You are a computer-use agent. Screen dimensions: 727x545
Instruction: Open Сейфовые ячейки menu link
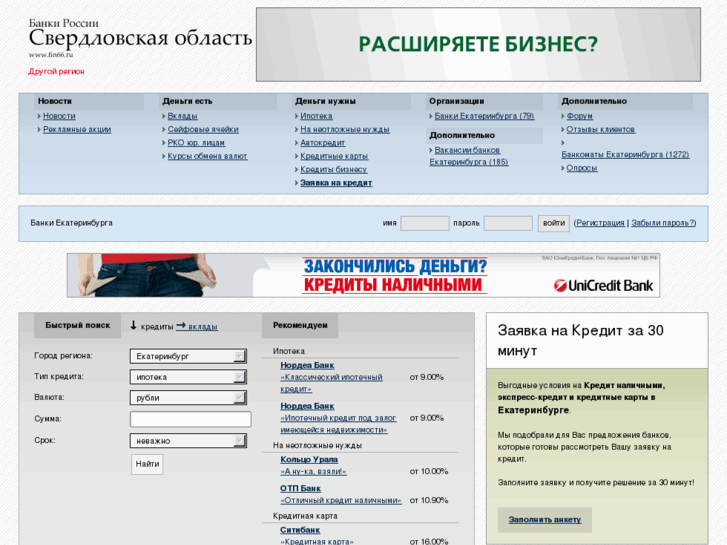[x=203, y=129]
